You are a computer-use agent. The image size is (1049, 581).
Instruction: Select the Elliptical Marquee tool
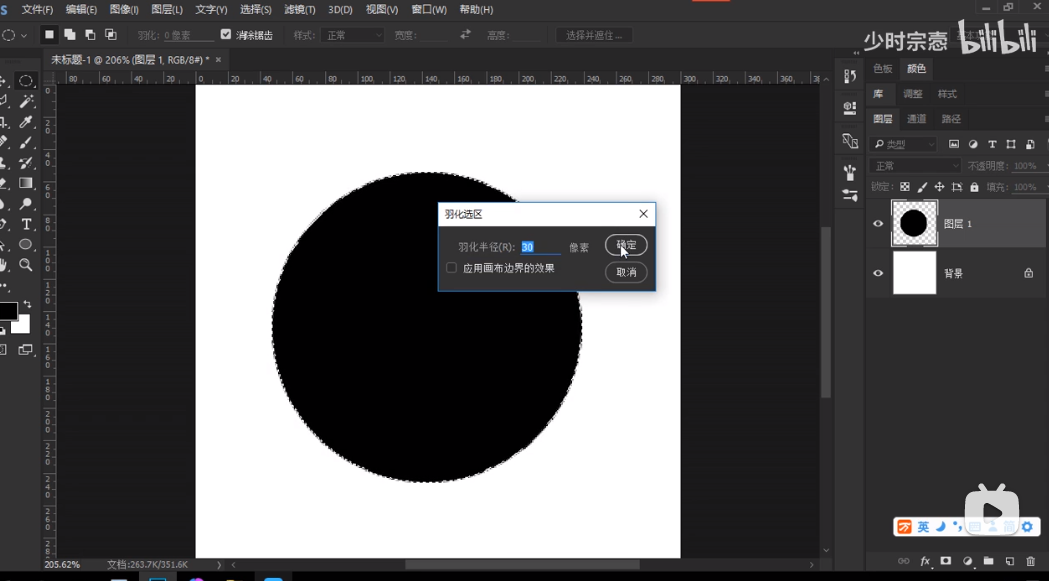pyautogui.click(x=25, y=81)
